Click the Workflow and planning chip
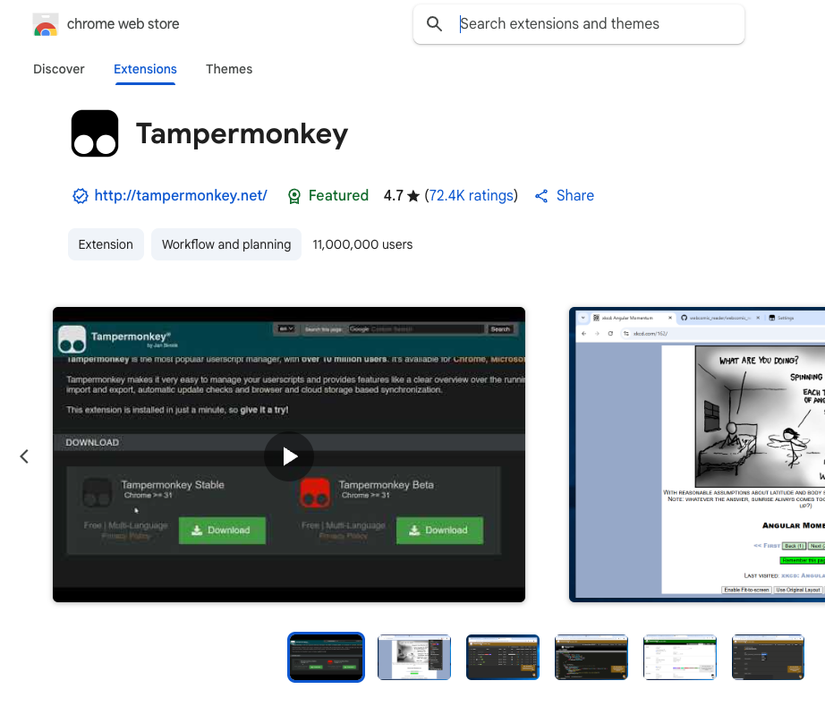 [x=226, y=244]
